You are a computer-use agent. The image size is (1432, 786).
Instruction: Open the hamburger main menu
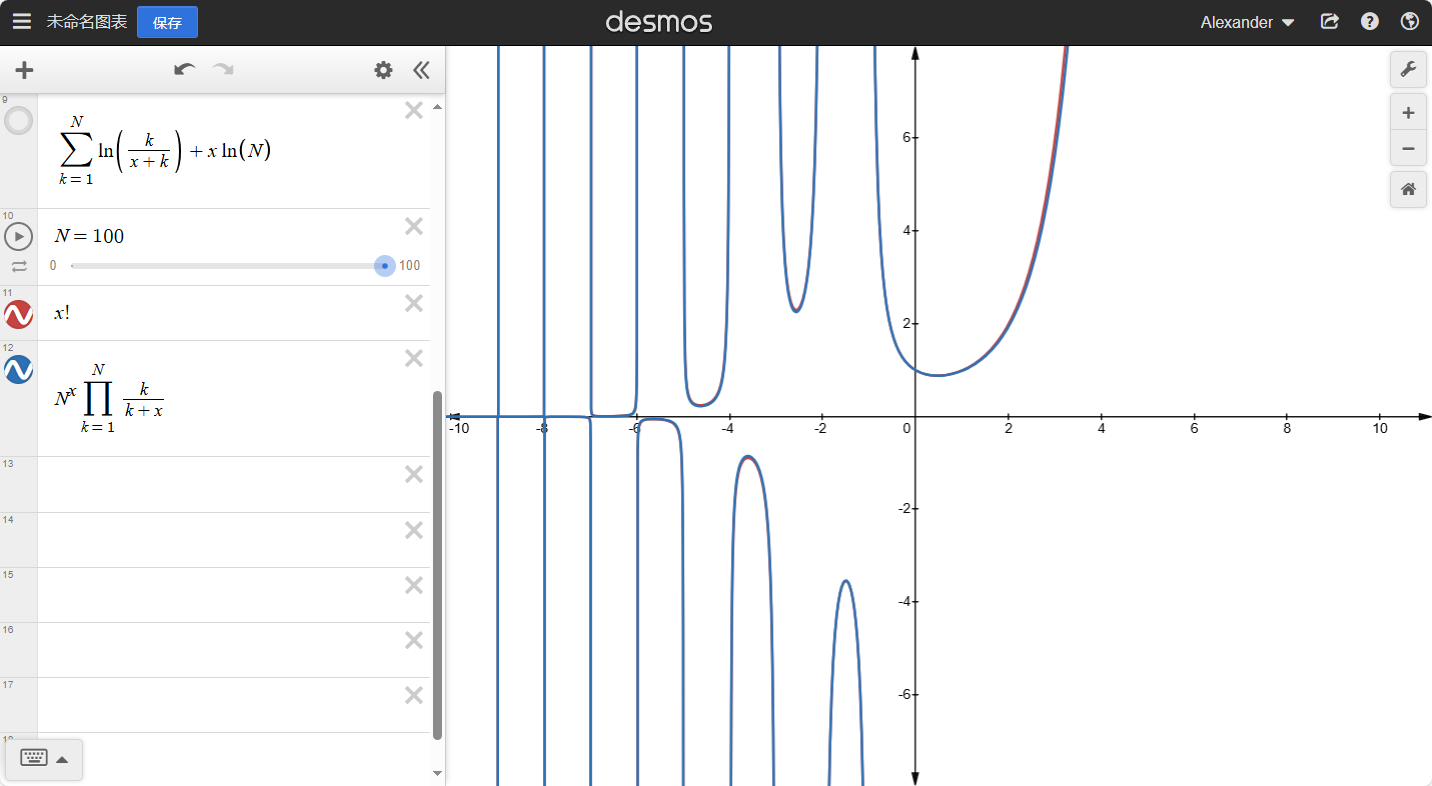tap(22, 22)
